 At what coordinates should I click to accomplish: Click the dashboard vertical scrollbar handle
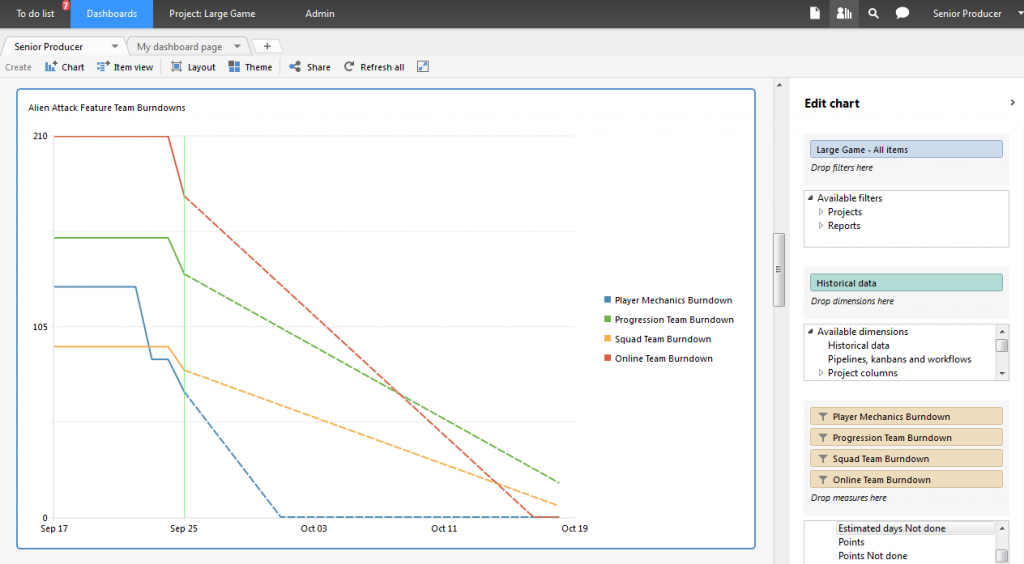pos(778,270)
